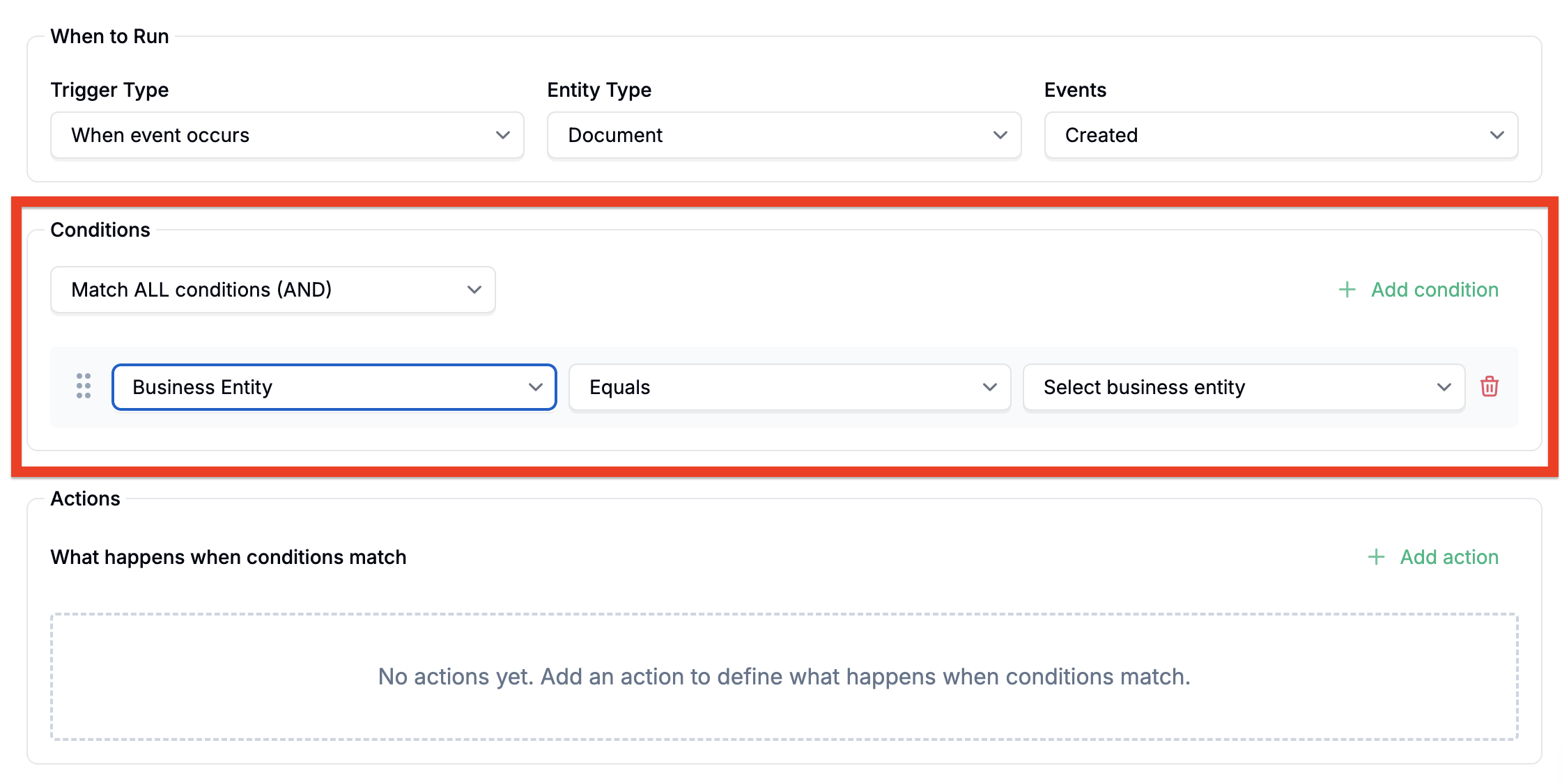Open the Created events dropdown

pyautogui.click(x=1280, y=135)
